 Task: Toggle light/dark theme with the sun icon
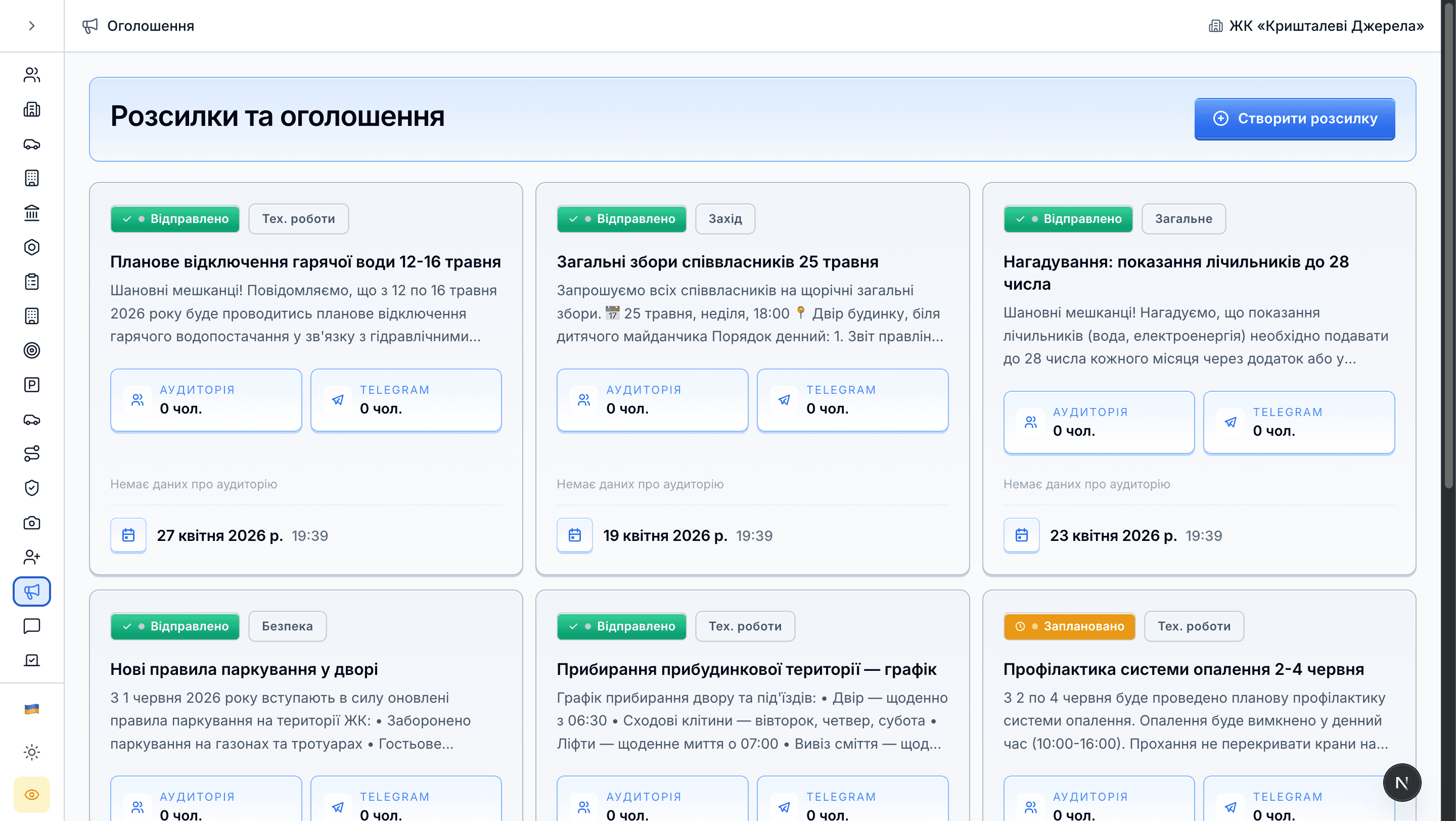[x=32, y=752]
